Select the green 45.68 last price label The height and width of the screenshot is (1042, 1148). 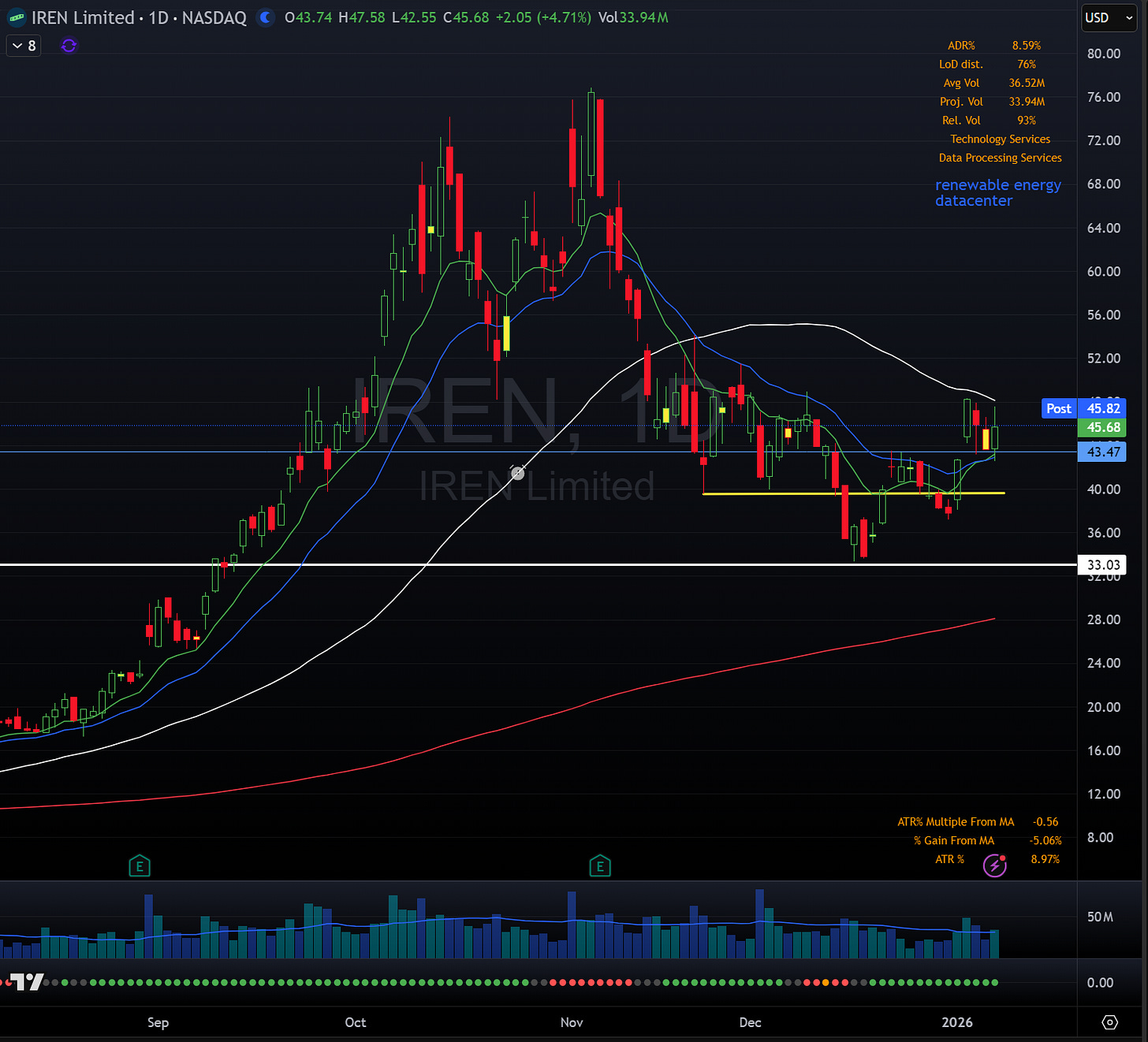pos(1102,427)
